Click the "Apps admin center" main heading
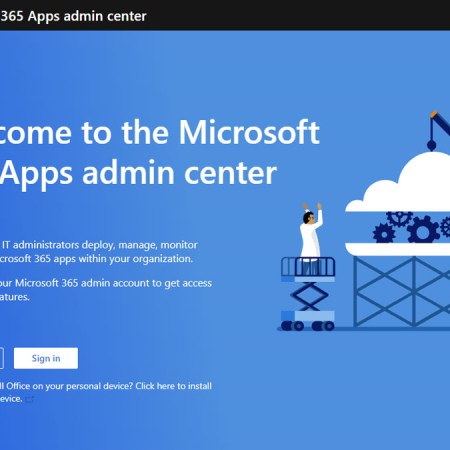This screenshot has width=450, height=450. [138, 173]
